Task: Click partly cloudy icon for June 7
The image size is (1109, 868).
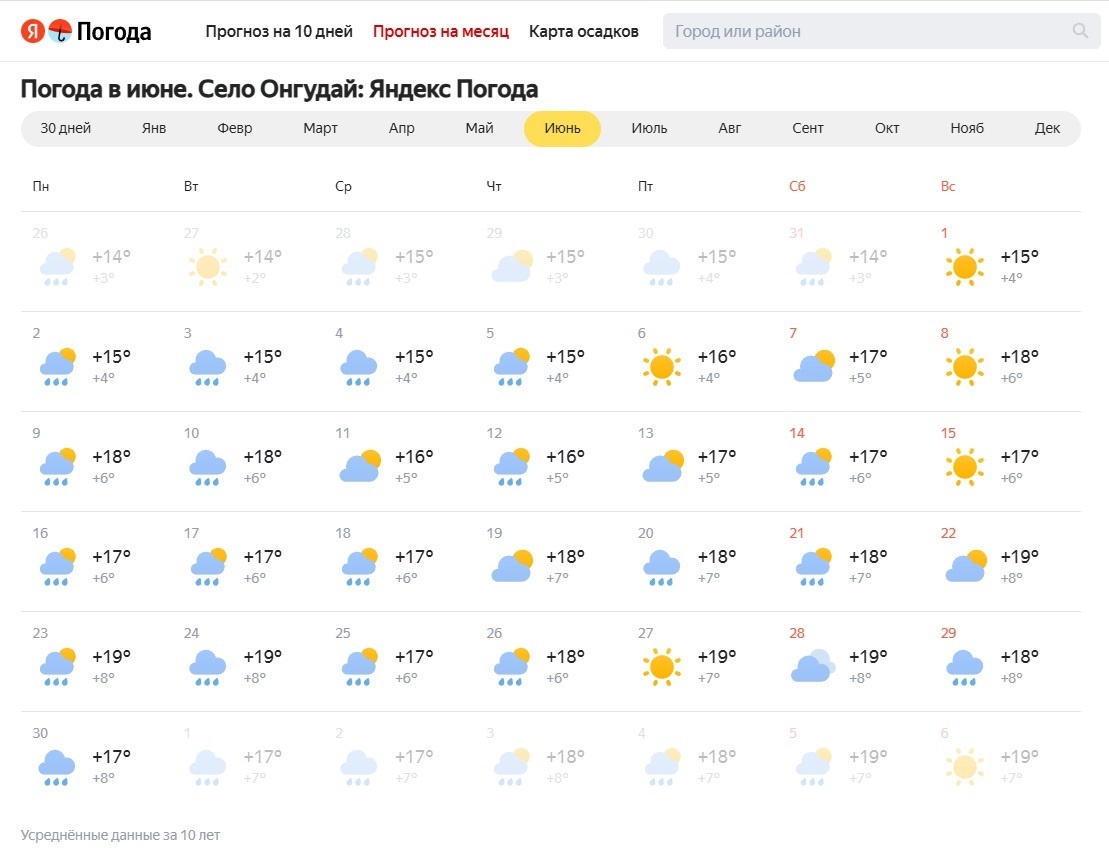Action: [x=814, y=366]
